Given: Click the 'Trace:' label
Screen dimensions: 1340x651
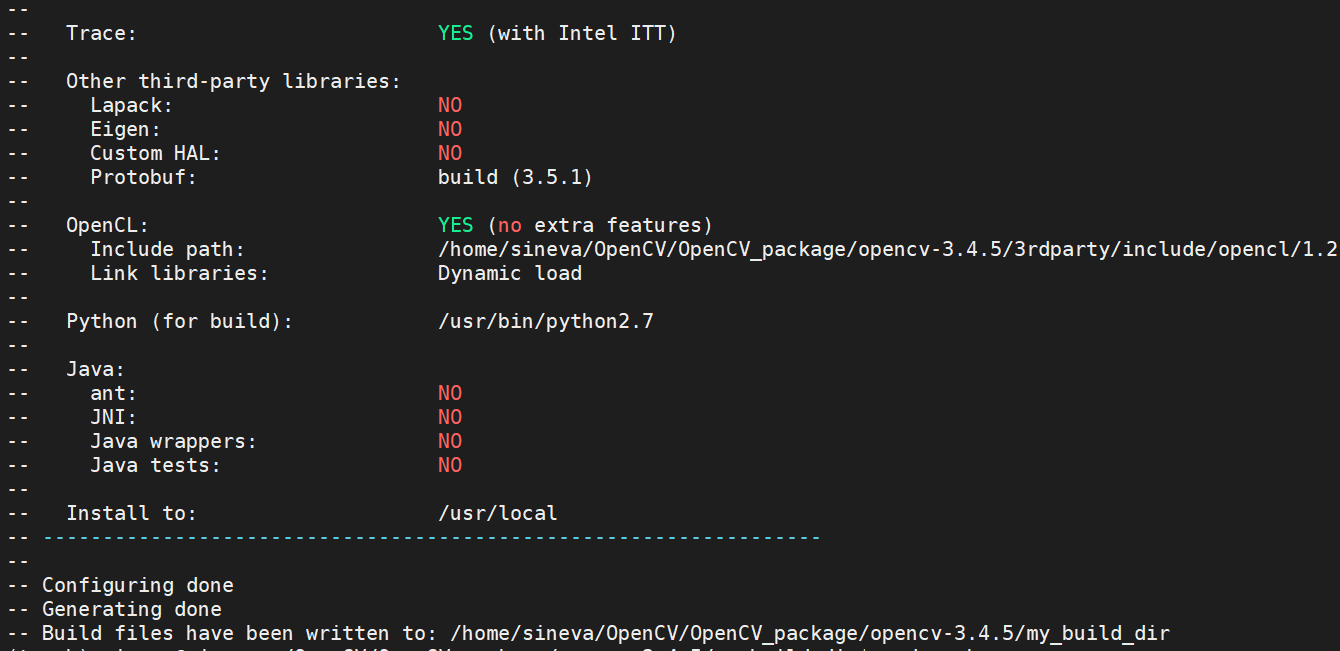Looking at the screenshot, I should tap(102, 33).
